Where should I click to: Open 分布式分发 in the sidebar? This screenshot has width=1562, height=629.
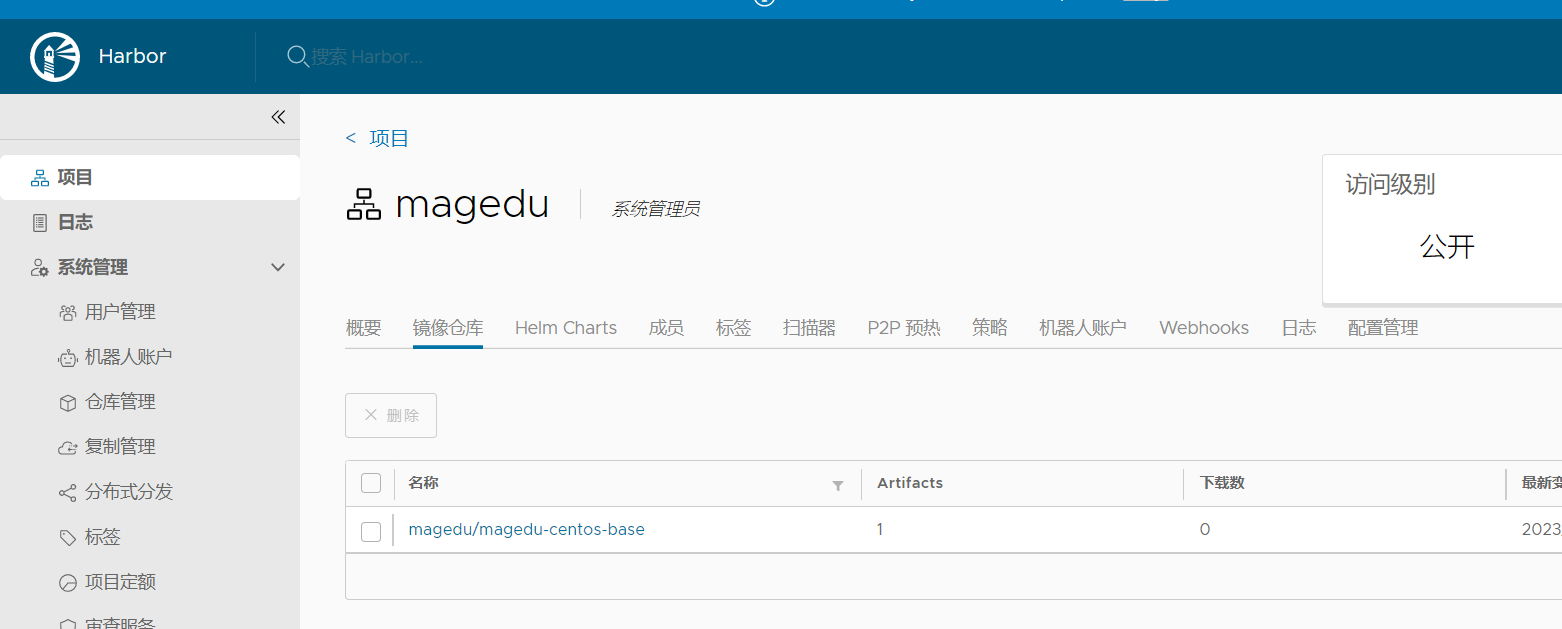(x=129, y=493)
